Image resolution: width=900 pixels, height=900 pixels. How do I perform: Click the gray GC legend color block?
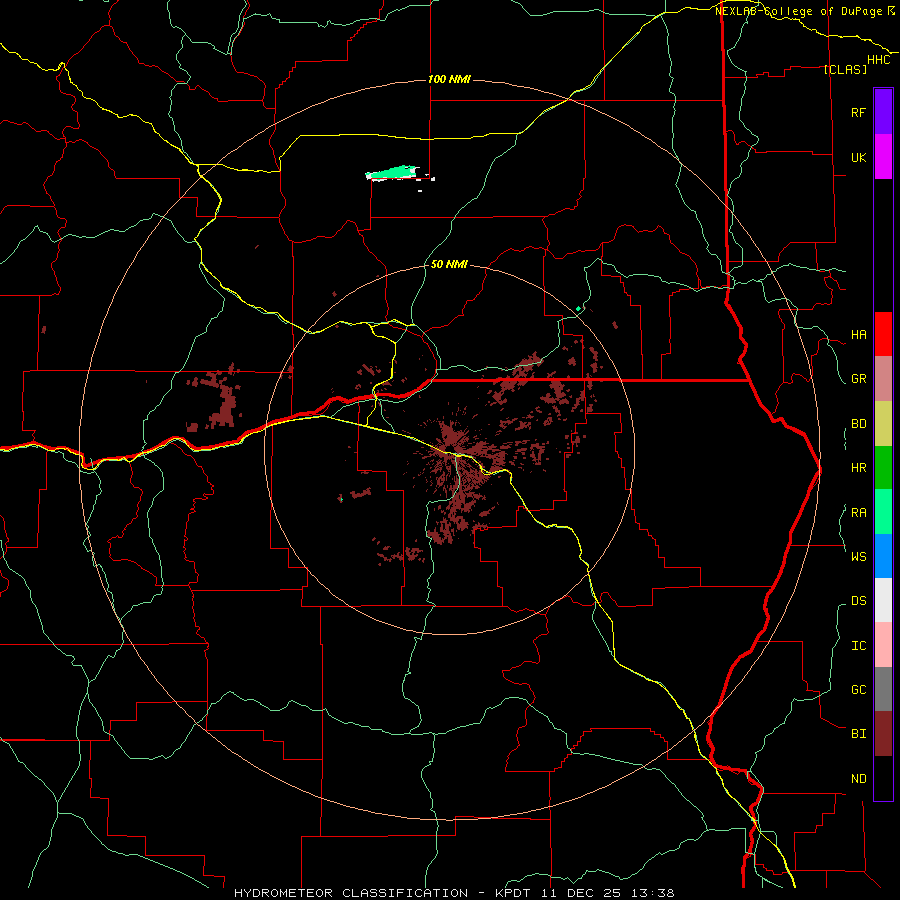coord(883,689)
